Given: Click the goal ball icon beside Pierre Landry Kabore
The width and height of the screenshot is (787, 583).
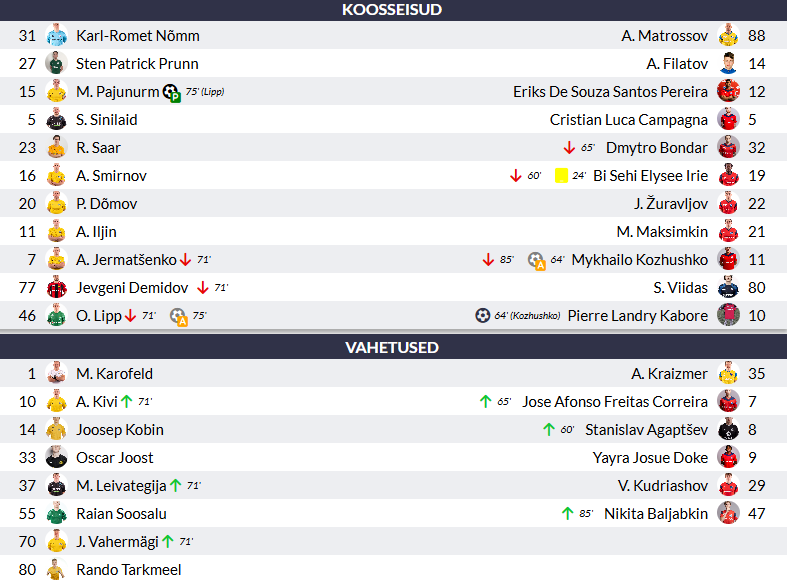Looking at the screenshot, I should coord(482,316).
